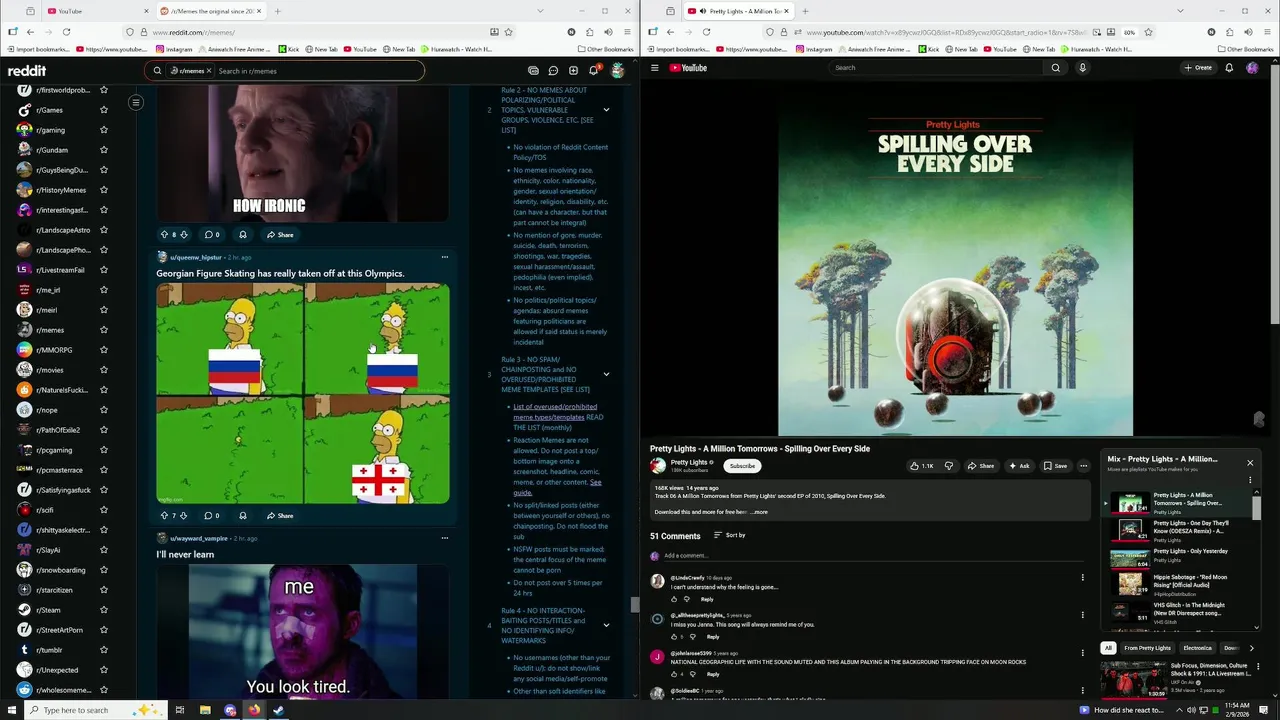Viewport: 1280px width, 720px height.
Task: Reload the Reddit browser page
Action: click(66, 32)
